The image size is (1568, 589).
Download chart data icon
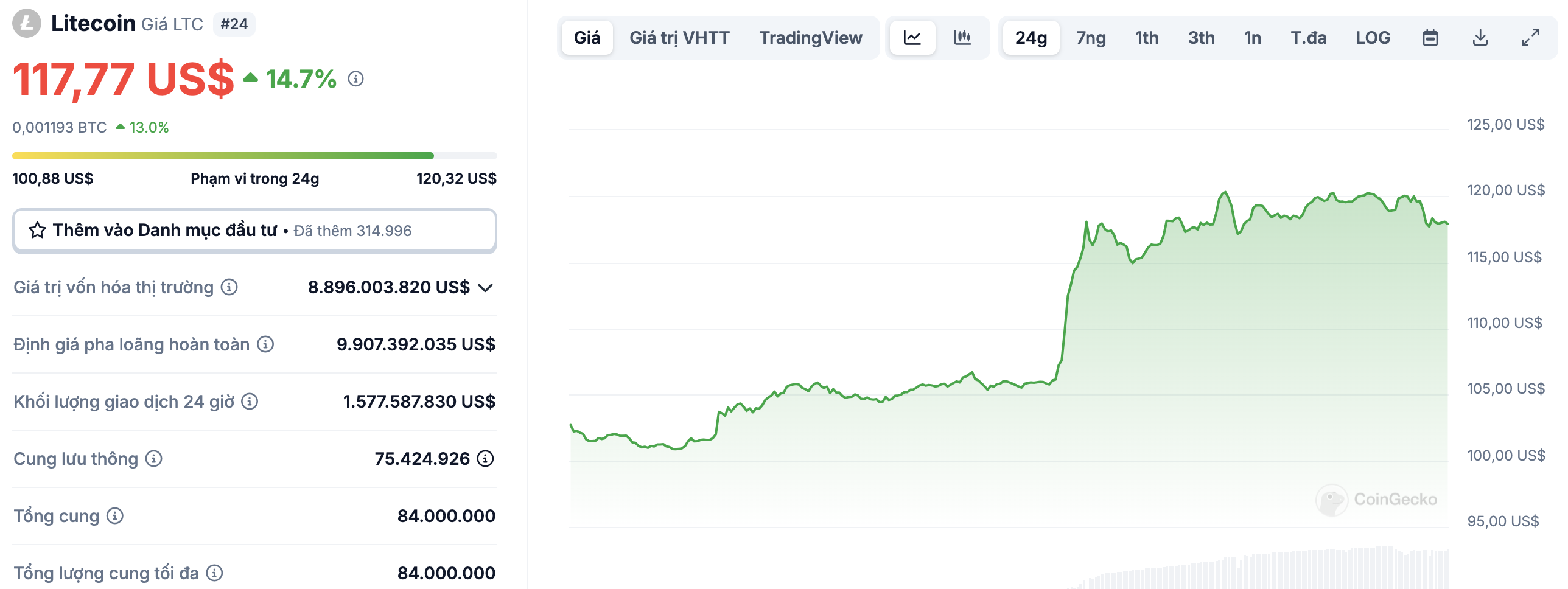pos(1480,38)
